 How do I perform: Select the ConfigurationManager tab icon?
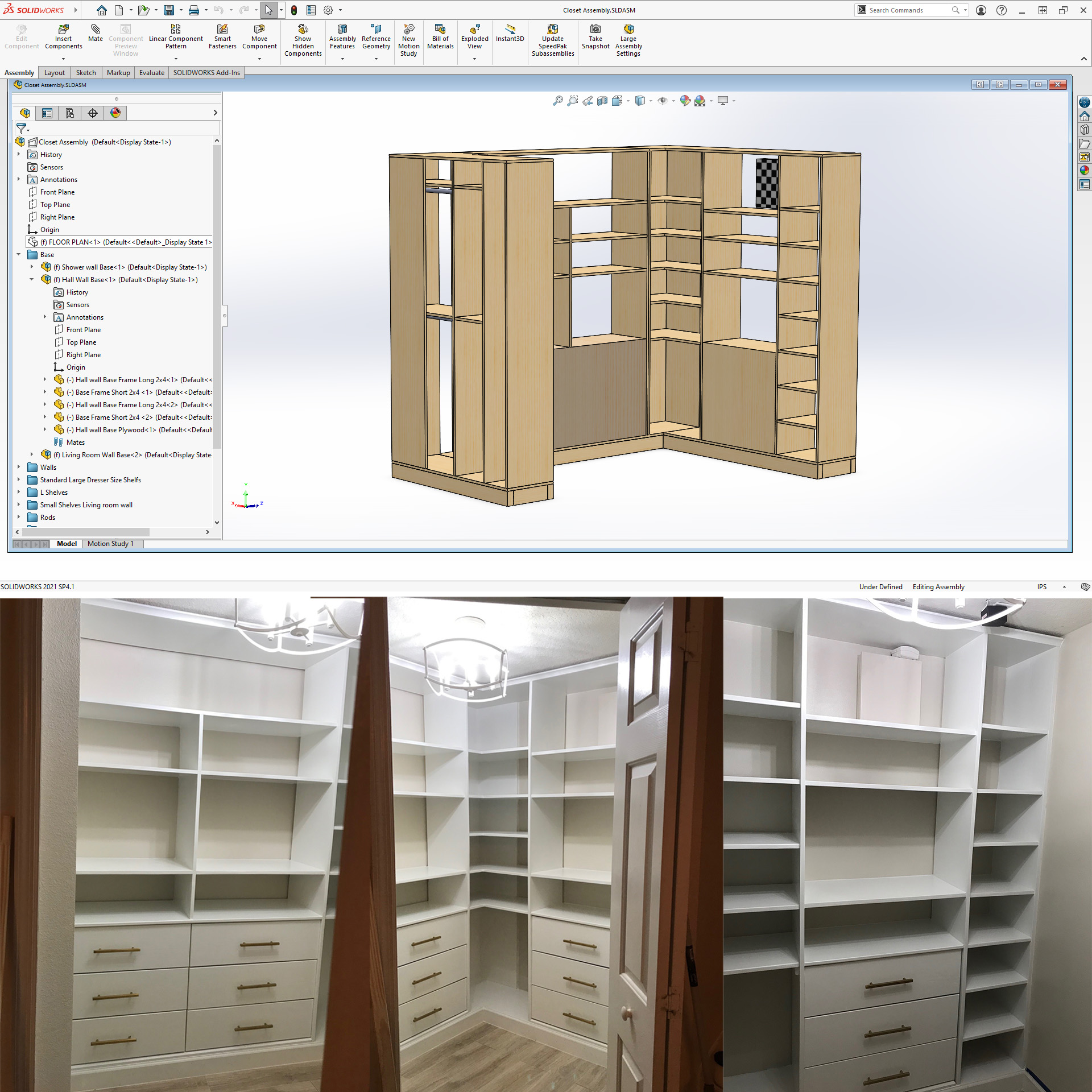pyautogui.click(x=70, y=113)
